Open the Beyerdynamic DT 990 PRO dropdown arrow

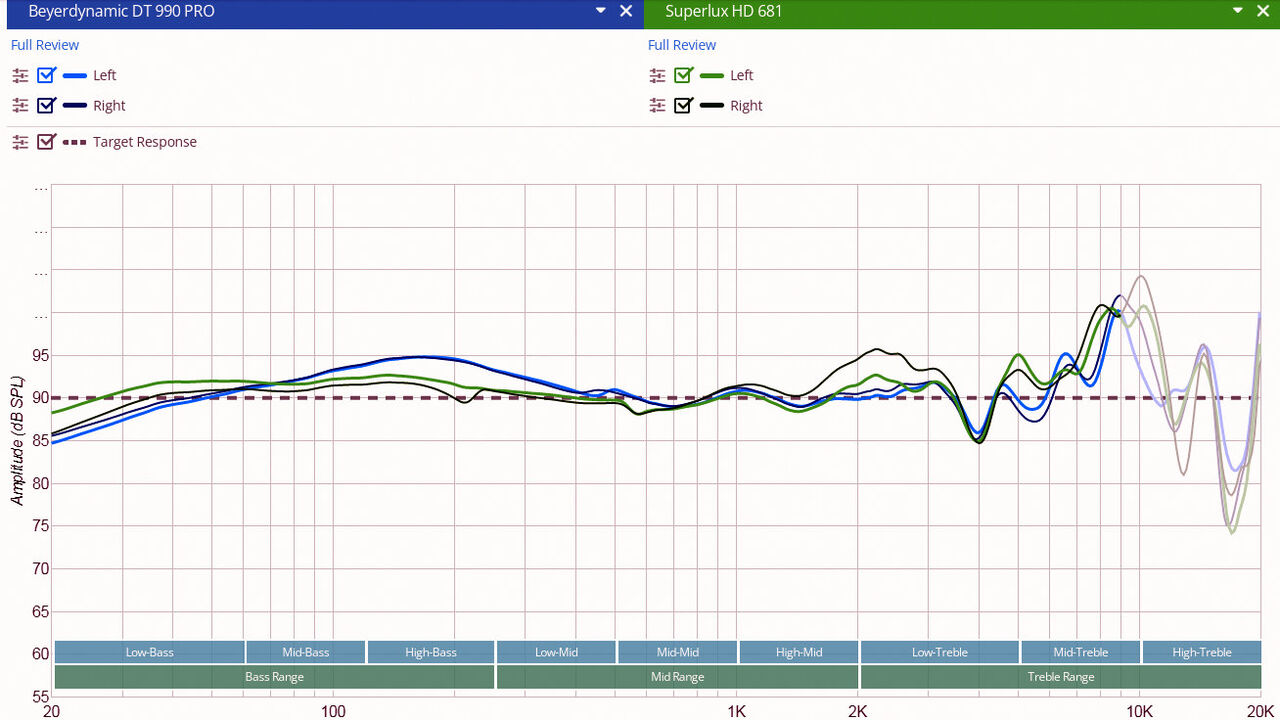[x=601, y=11]
